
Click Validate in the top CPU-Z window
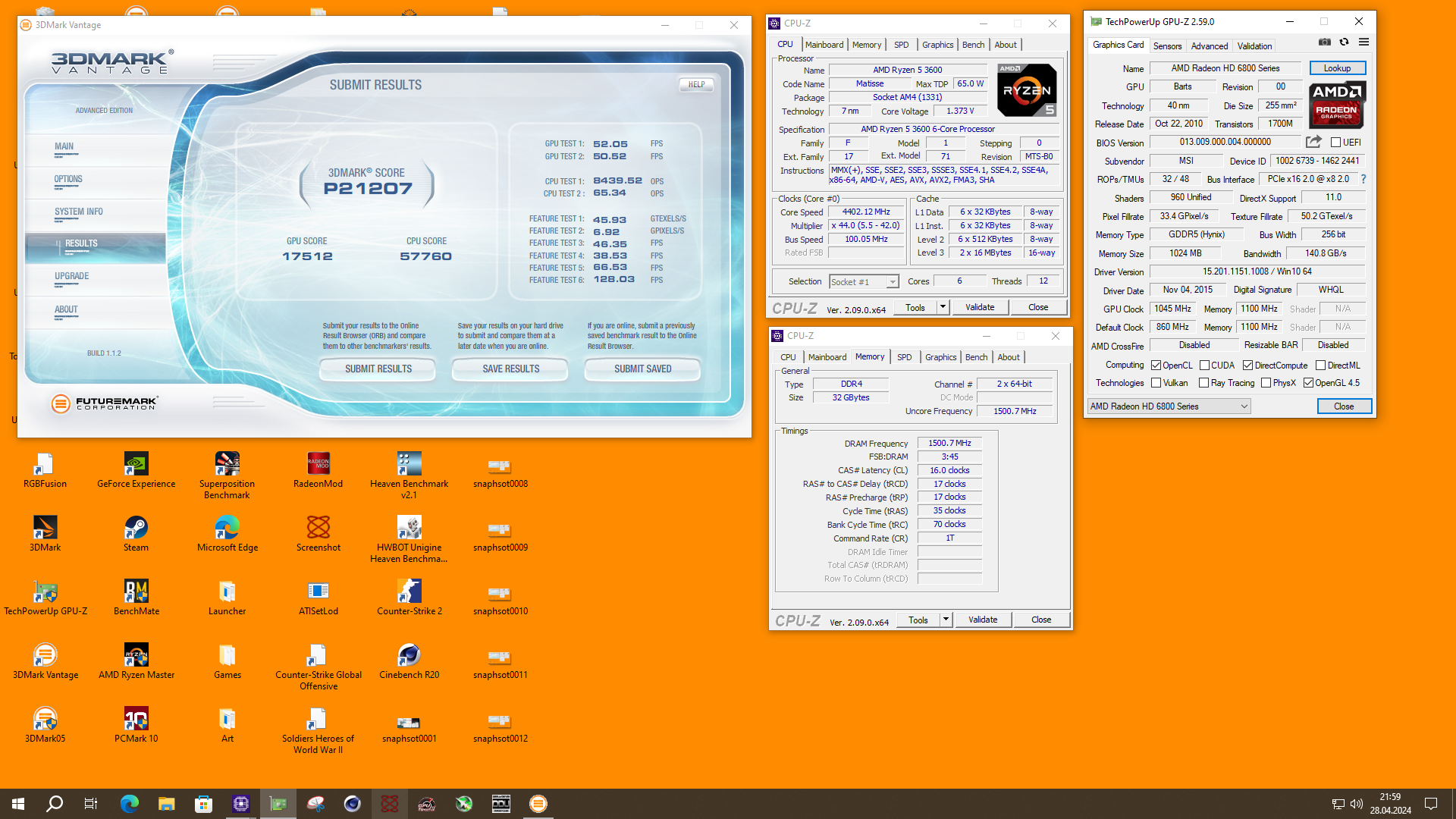coord(979,307)
